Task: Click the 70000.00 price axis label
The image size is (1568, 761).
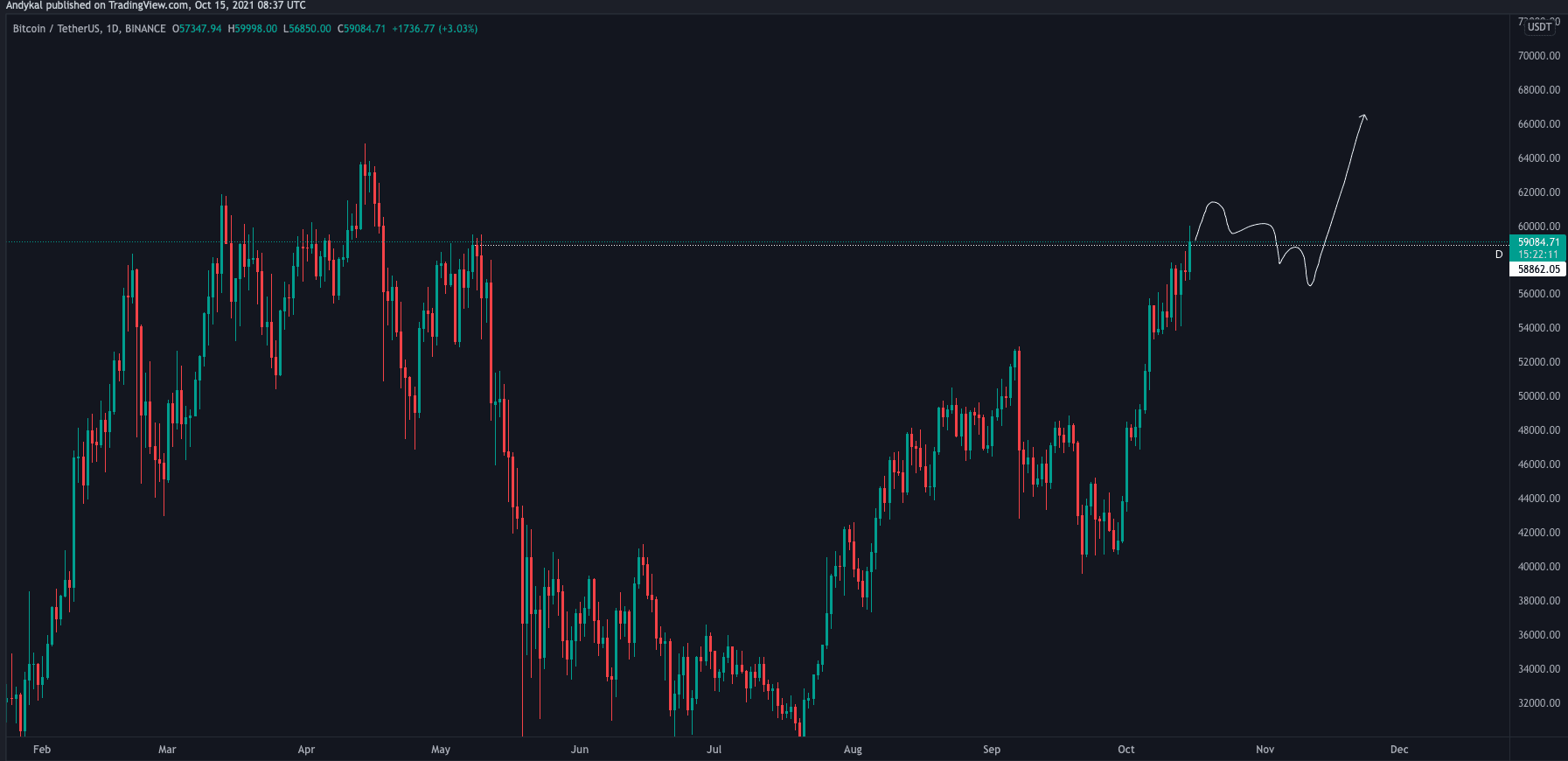Action: 1538,56
